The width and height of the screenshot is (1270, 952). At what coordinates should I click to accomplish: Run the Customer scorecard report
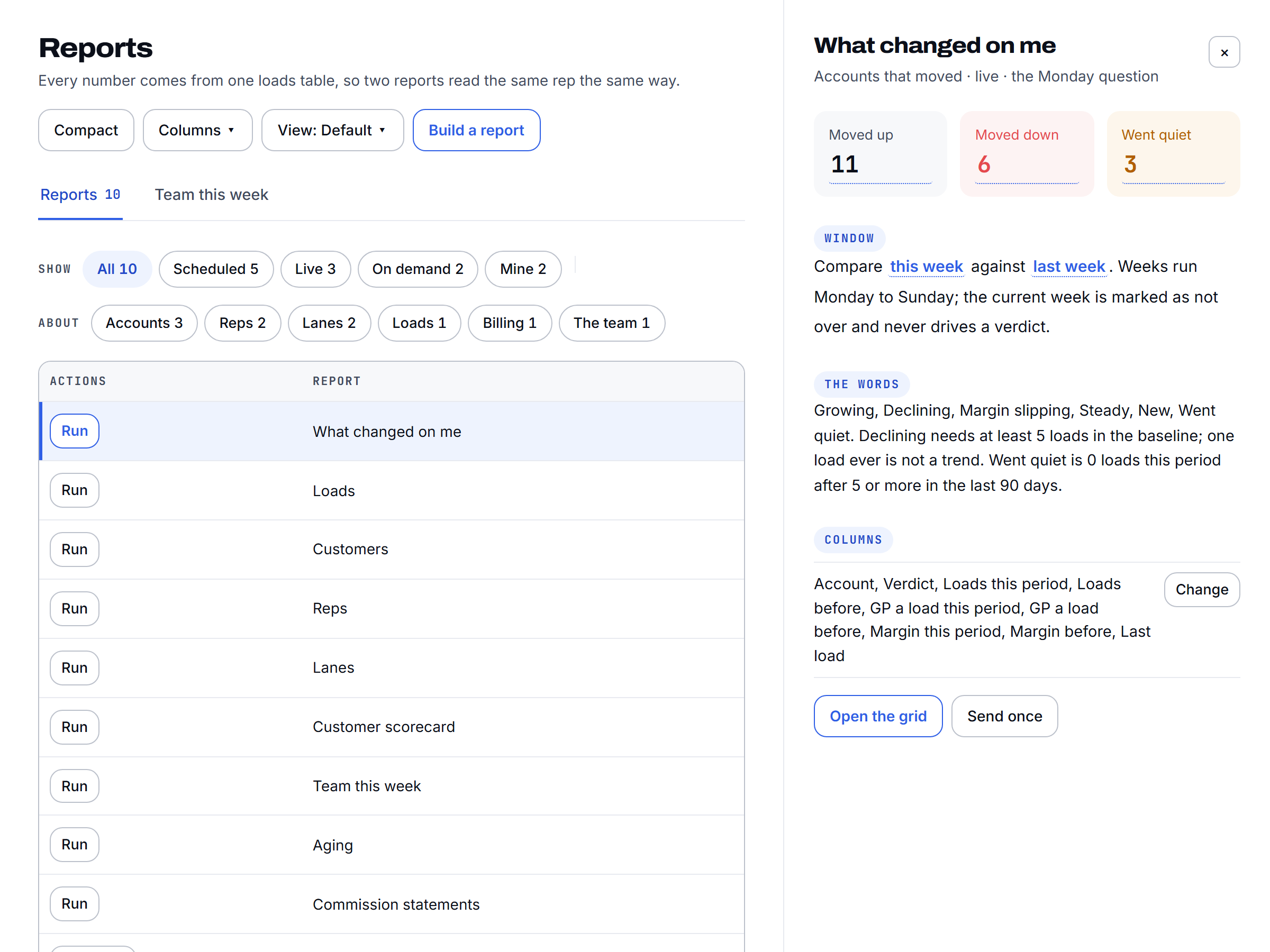(x=75, y=727)
